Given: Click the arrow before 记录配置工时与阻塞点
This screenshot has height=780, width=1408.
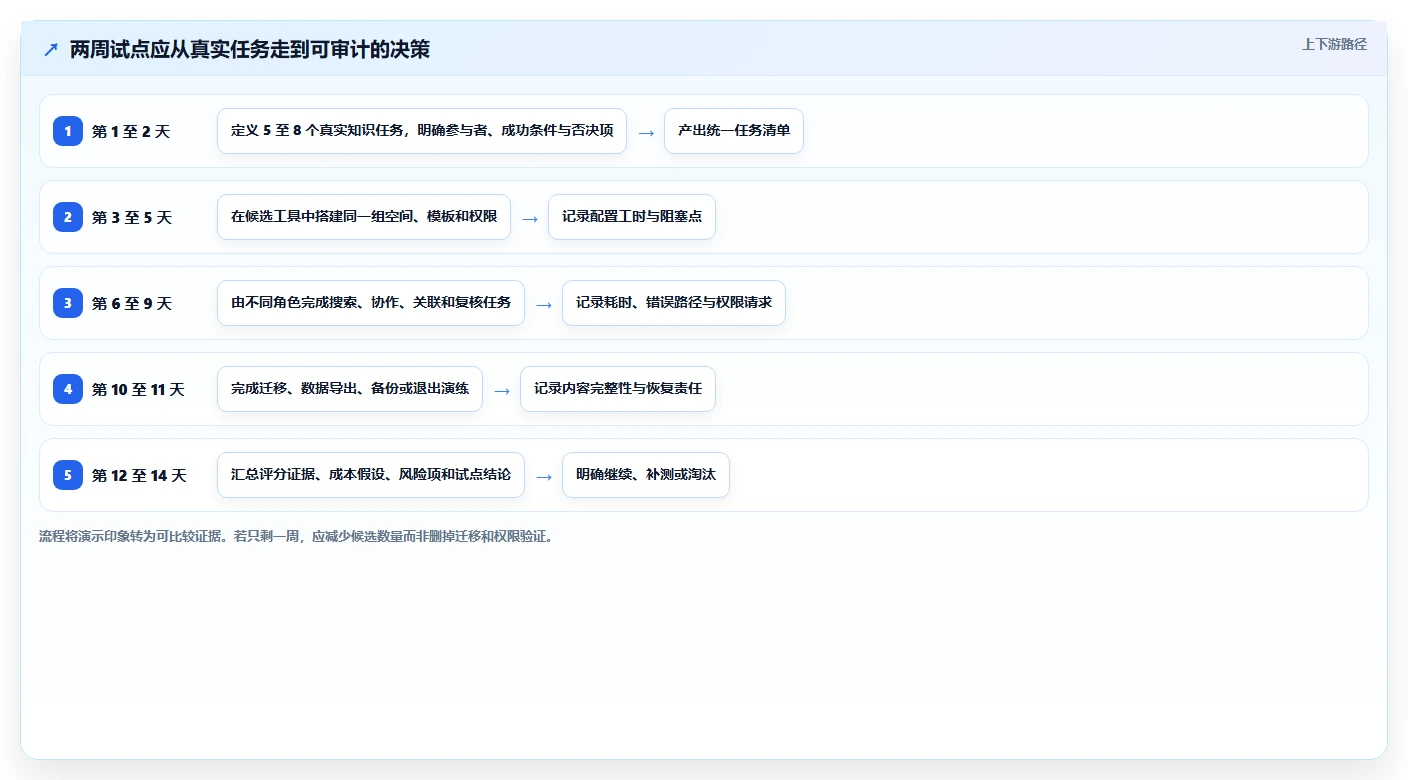Looking at the screenshot, I should pos(530,218).
